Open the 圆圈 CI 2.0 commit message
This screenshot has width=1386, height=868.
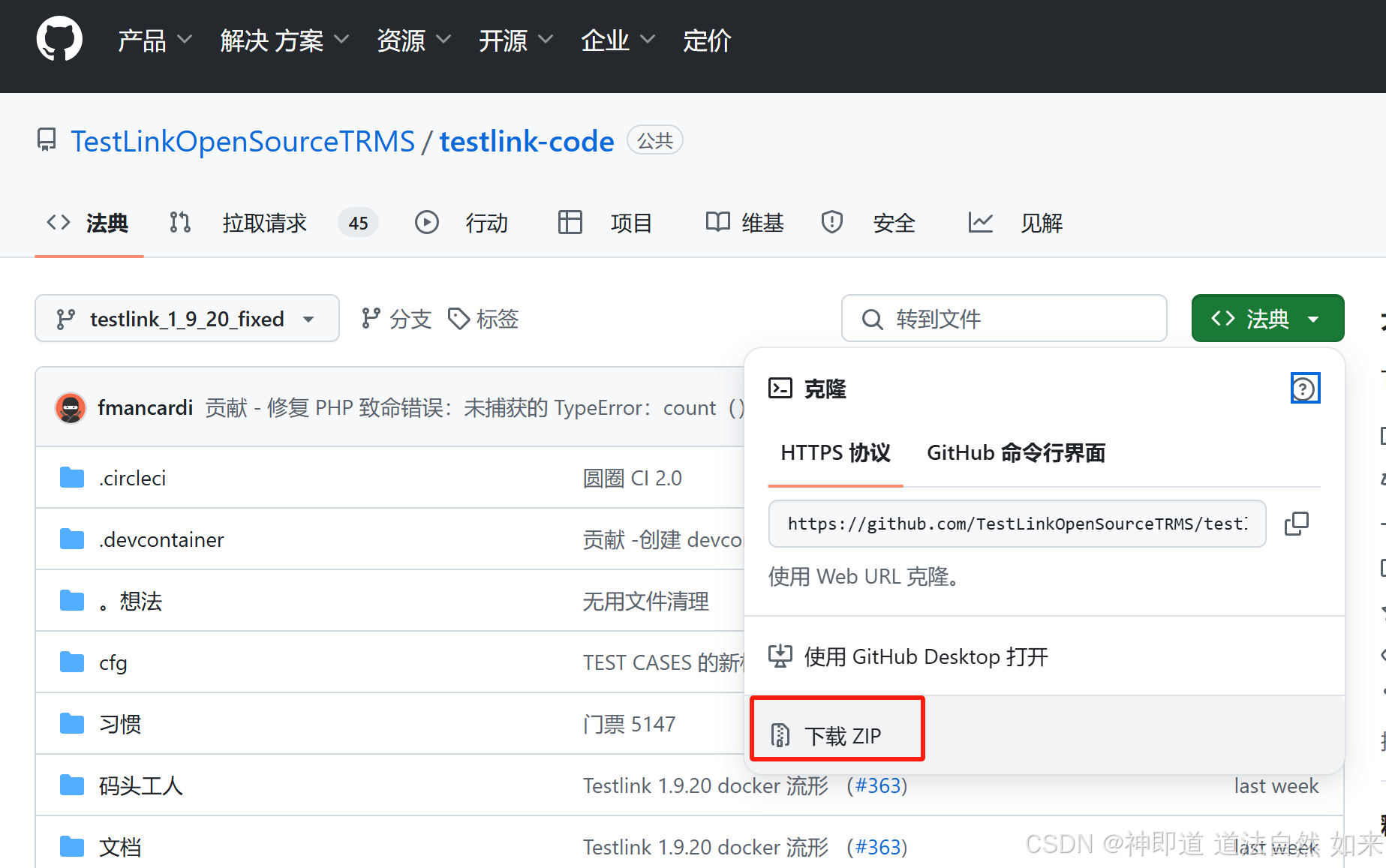click(633, 478)
